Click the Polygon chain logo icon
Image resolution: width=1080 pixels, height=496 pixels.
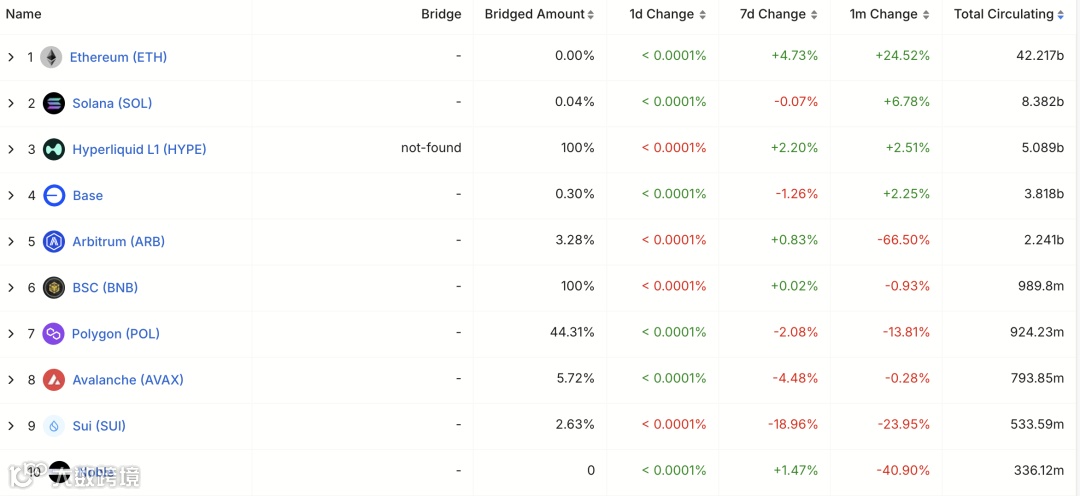tap(54, 333)
